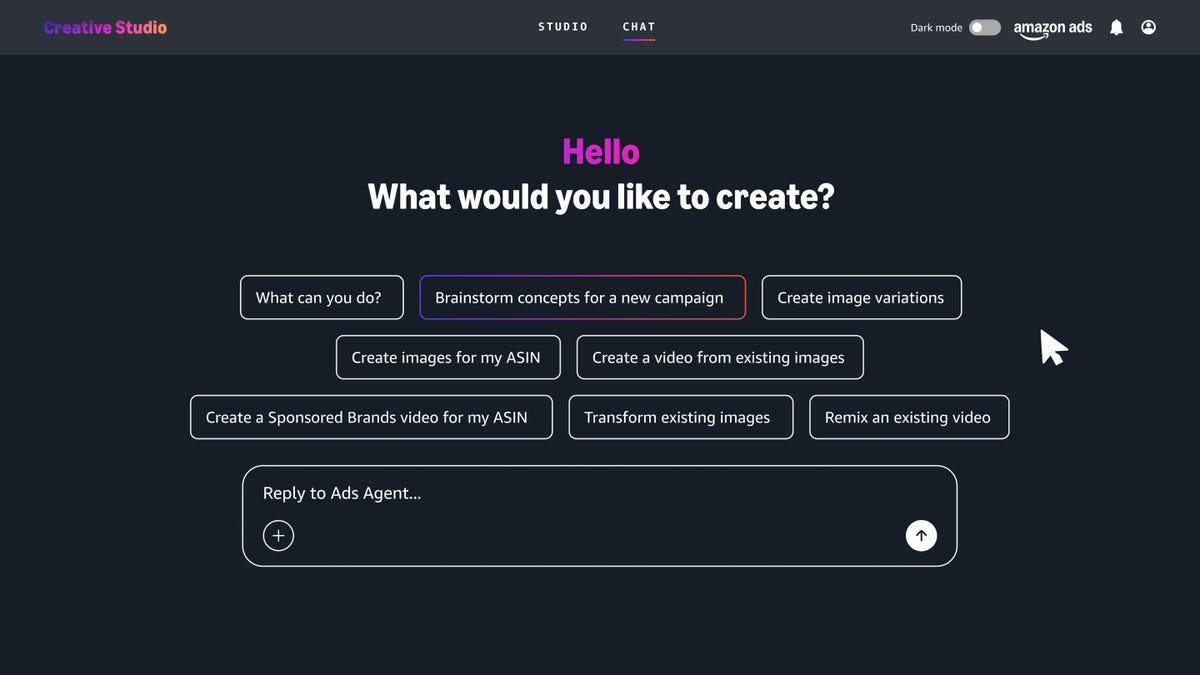Click the amazon ads logo
1200x675 pixels.
pyautogui.click(x=1052, y=29)
